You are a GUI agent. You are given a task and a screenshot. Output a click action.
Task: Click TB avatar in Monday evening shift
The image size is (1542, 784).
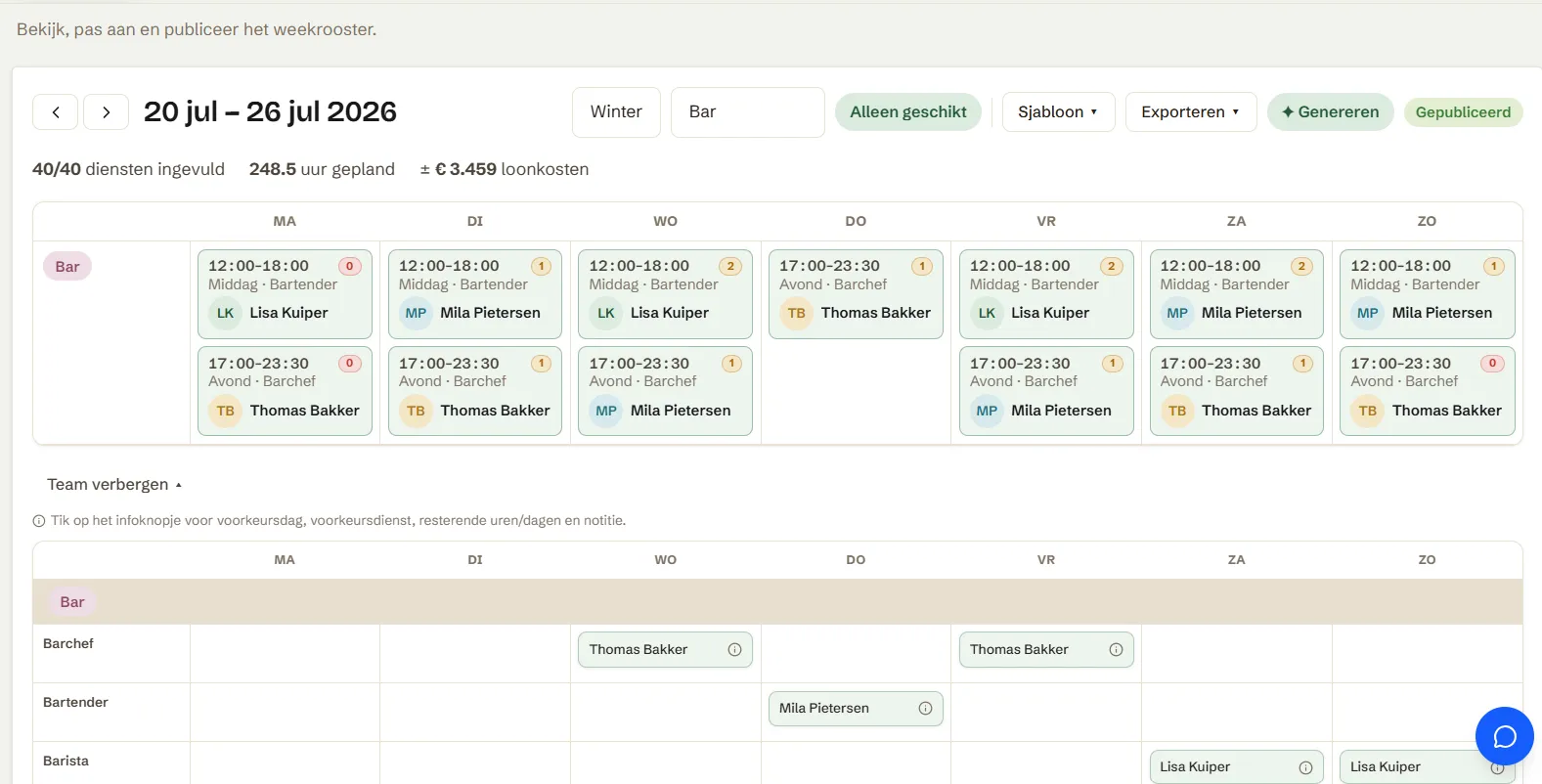(x=225, y=411)
